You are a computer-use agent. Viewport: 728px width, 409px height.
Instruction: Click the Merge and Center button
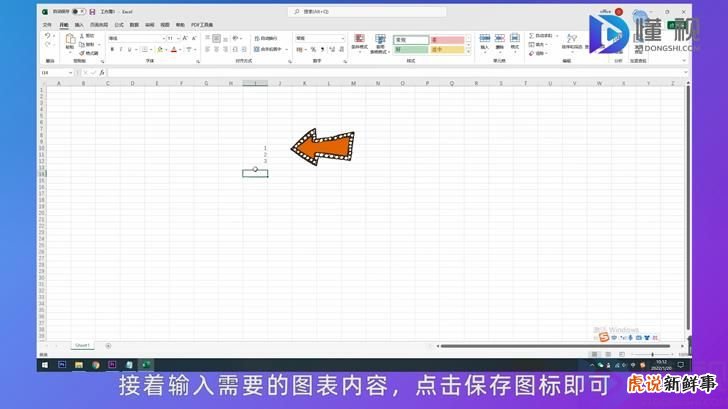pyautogui.click(x=268, y=49)
